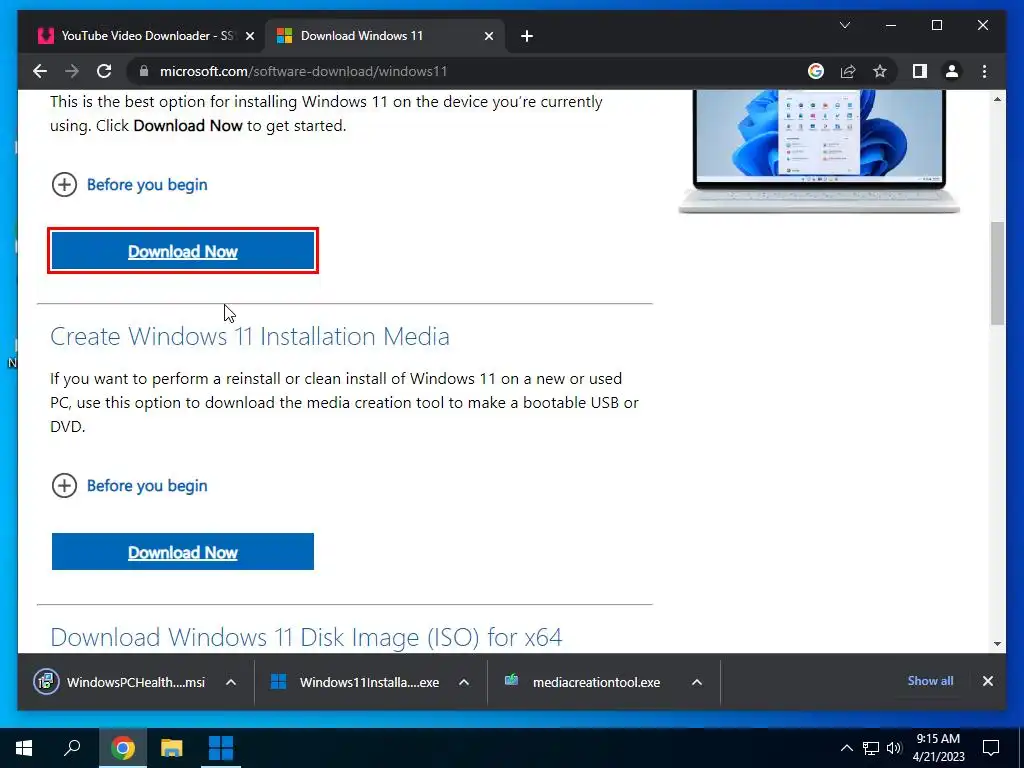Screen dimensions: 1024x768
Task: Open volume control in tray
Action: [894, 748]
